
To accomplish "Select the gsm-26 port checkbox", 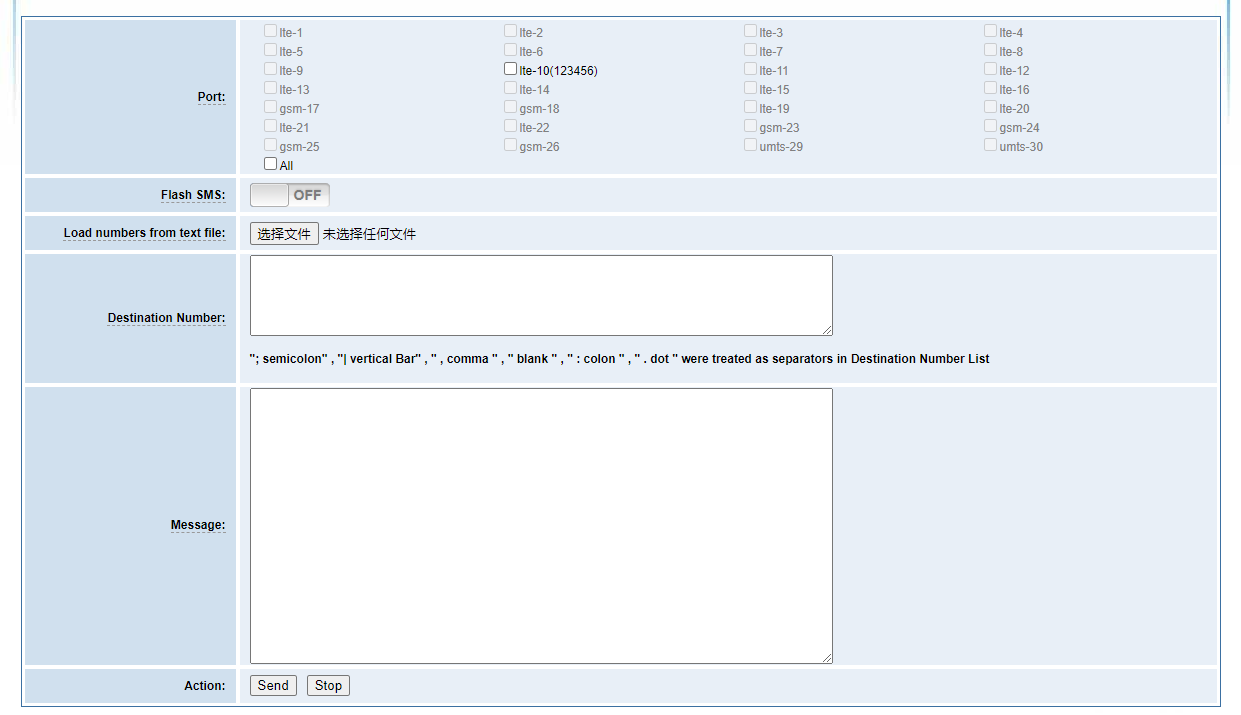I will (511, 145).
